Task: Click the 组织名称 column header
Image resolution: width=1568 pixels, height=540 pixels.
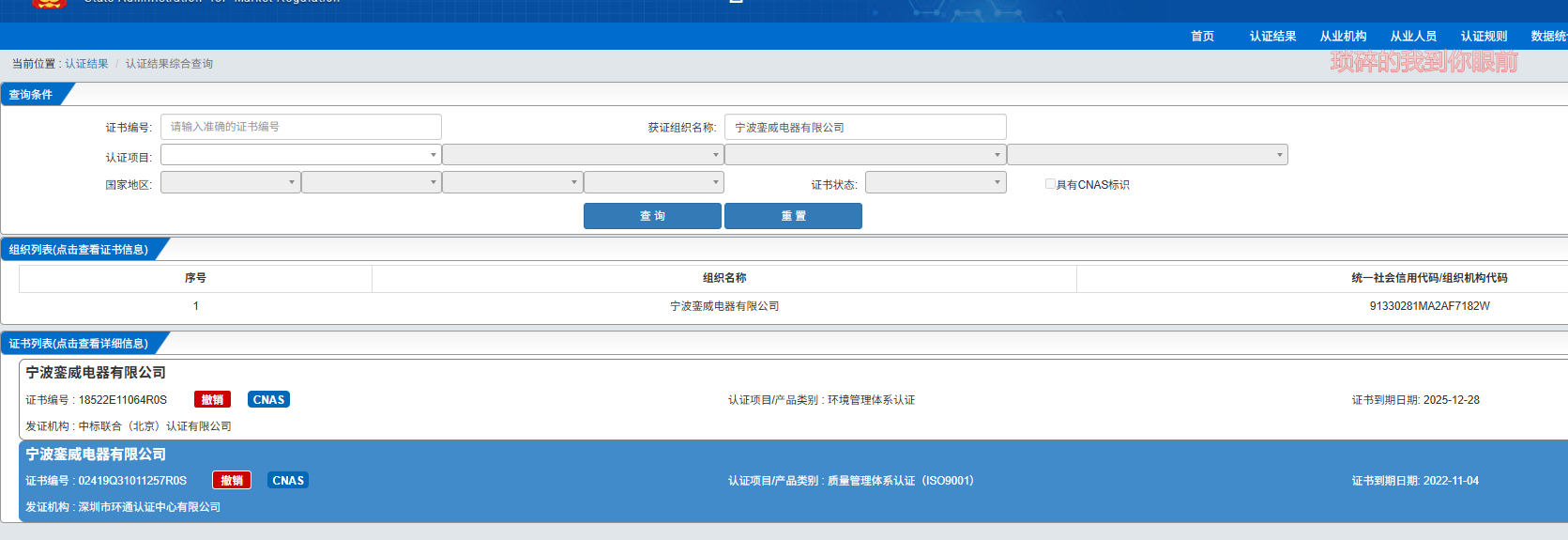Action: [724, 278]
